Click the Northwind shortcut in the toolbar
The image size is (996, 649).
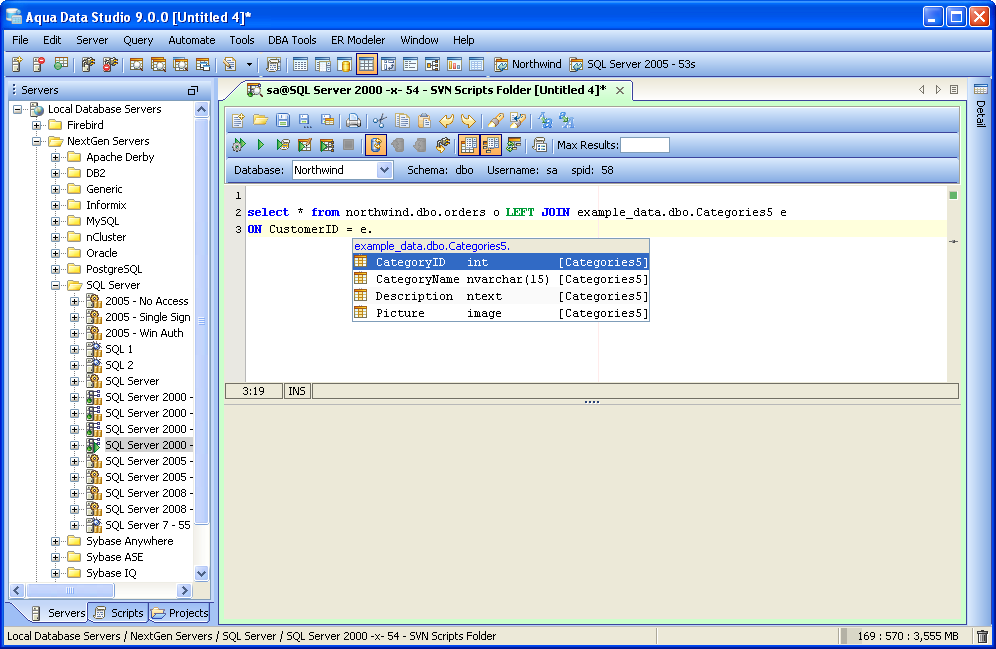click(x=528, y=64)
